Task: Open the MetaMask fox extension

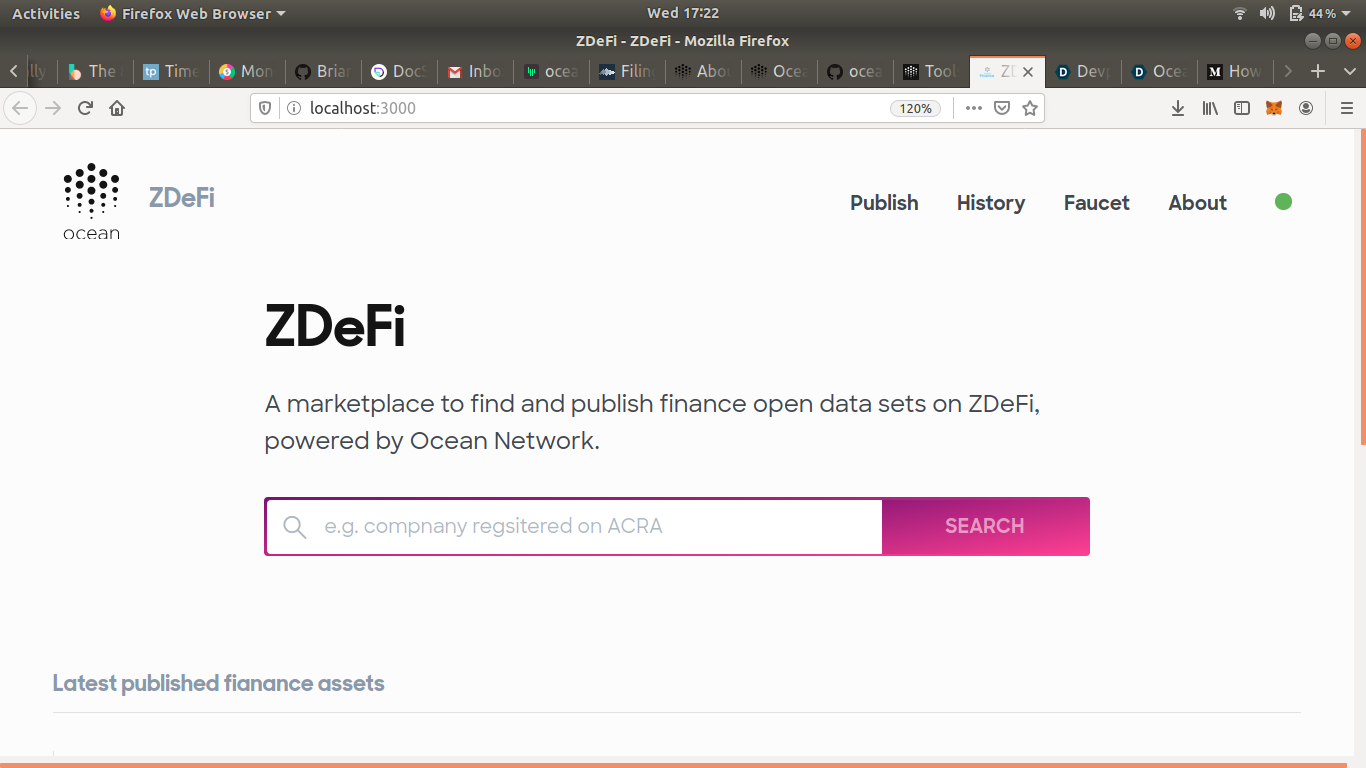Action: pos(1274,108)
